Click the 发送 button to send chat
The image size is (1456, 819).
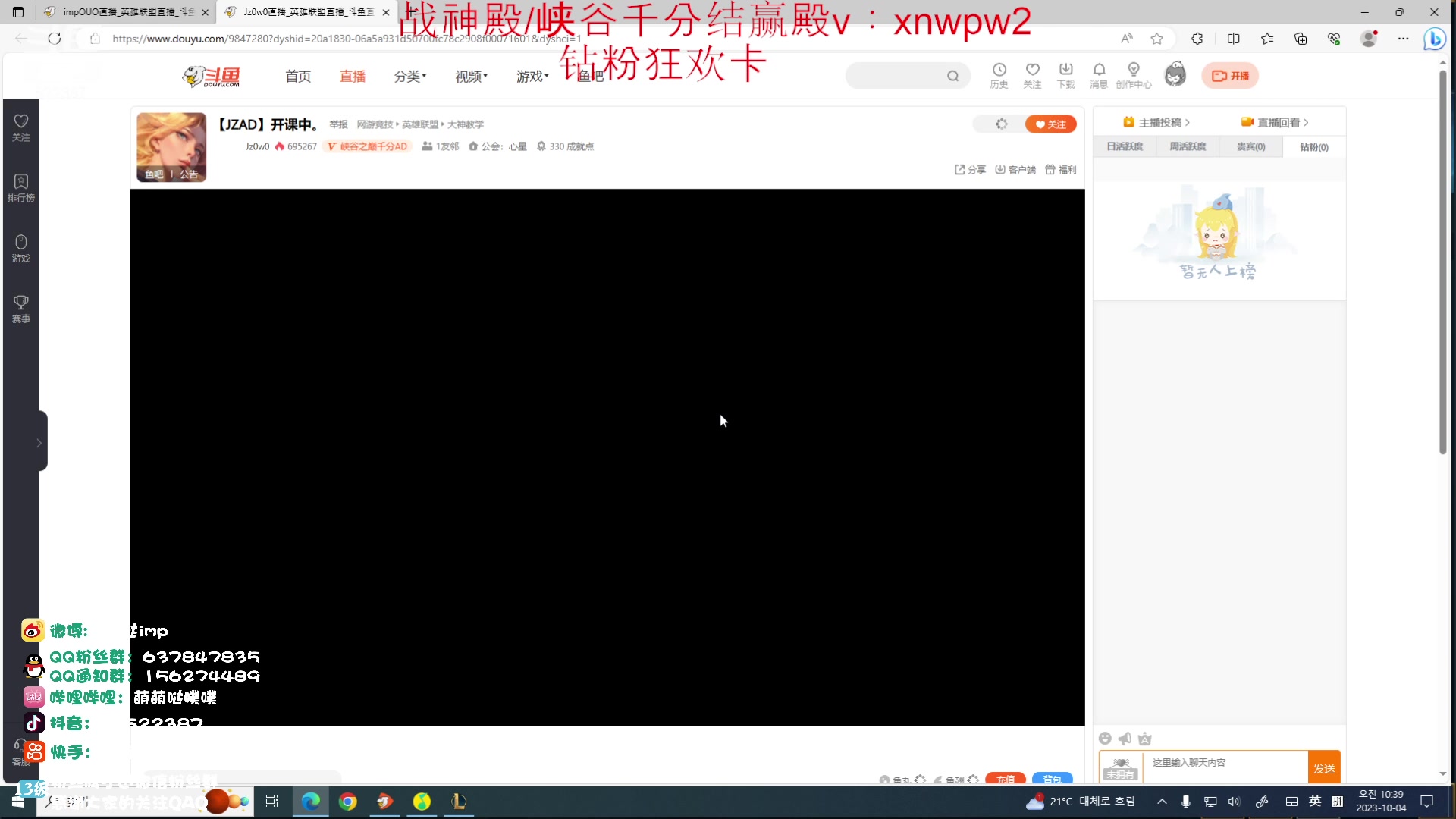[1324, 767]
